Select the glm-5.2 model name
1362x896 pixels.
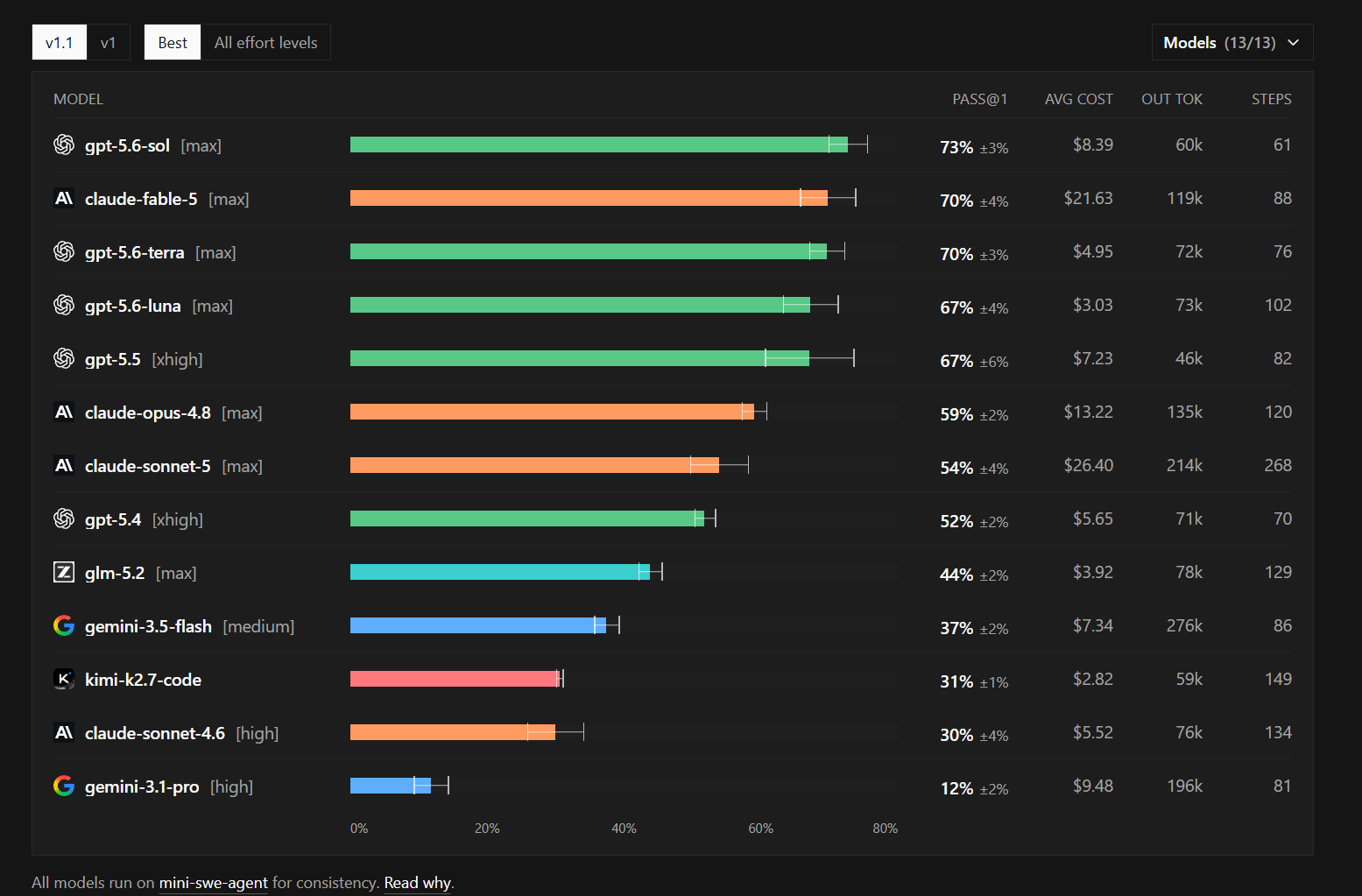coord(115,573)
